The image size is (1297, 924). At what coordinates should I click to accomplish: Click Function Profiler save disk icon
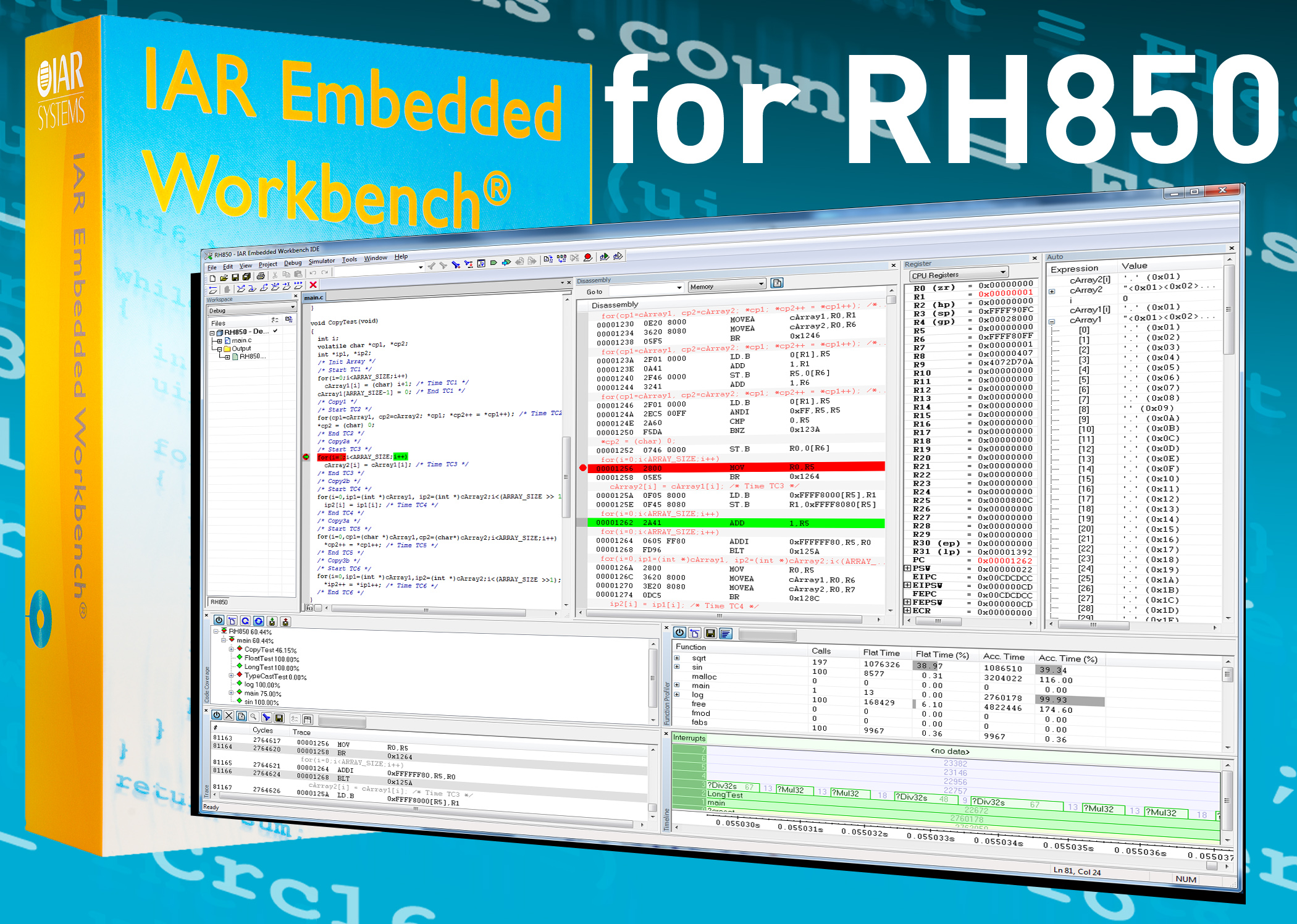click(x=710, y=633)
